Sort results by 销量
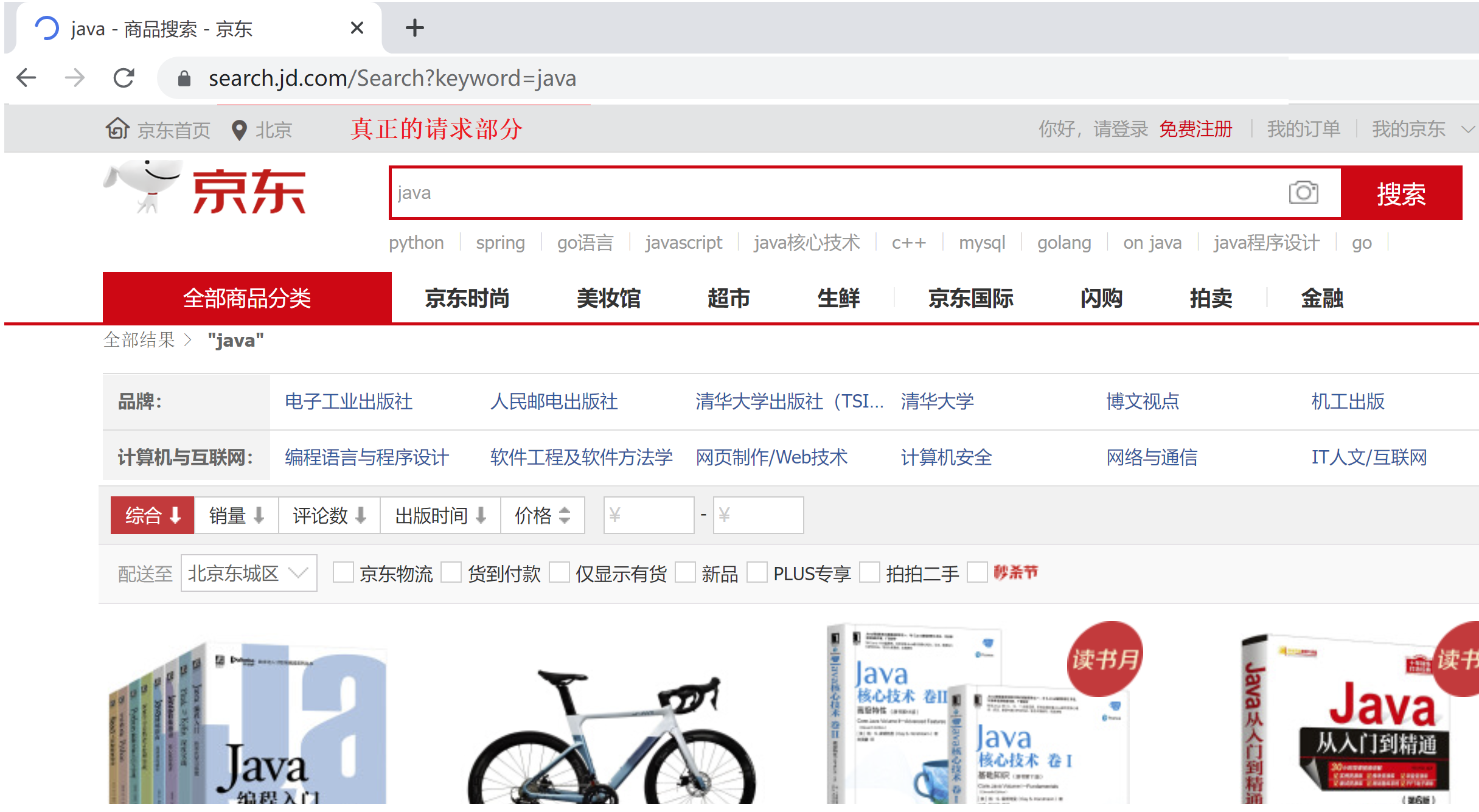Image resolution: width=1479 pixels, height=812 pixels. tap(236, 515)
